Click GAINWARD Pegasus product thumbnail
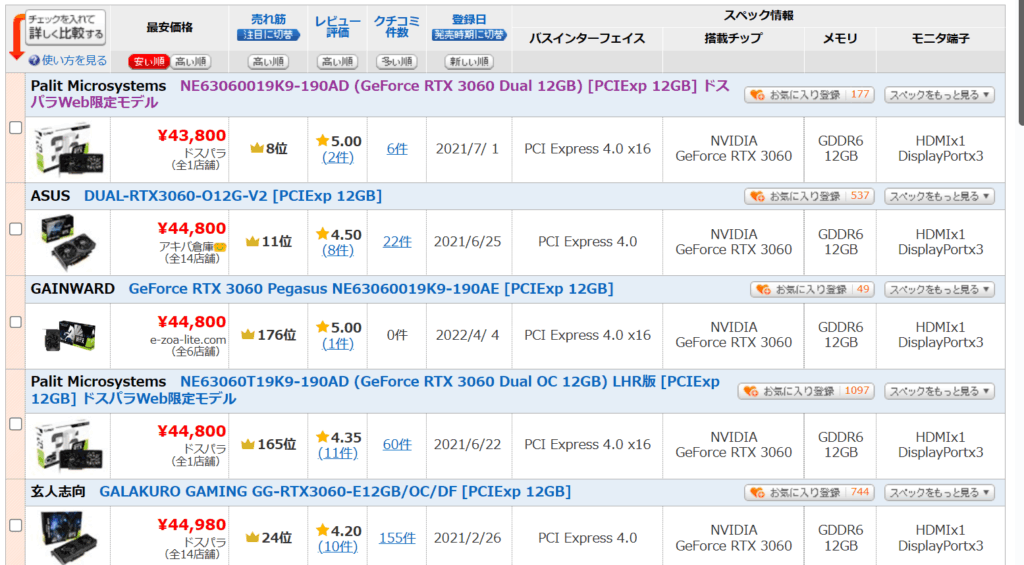1024x565 pixels. (69, 336)
